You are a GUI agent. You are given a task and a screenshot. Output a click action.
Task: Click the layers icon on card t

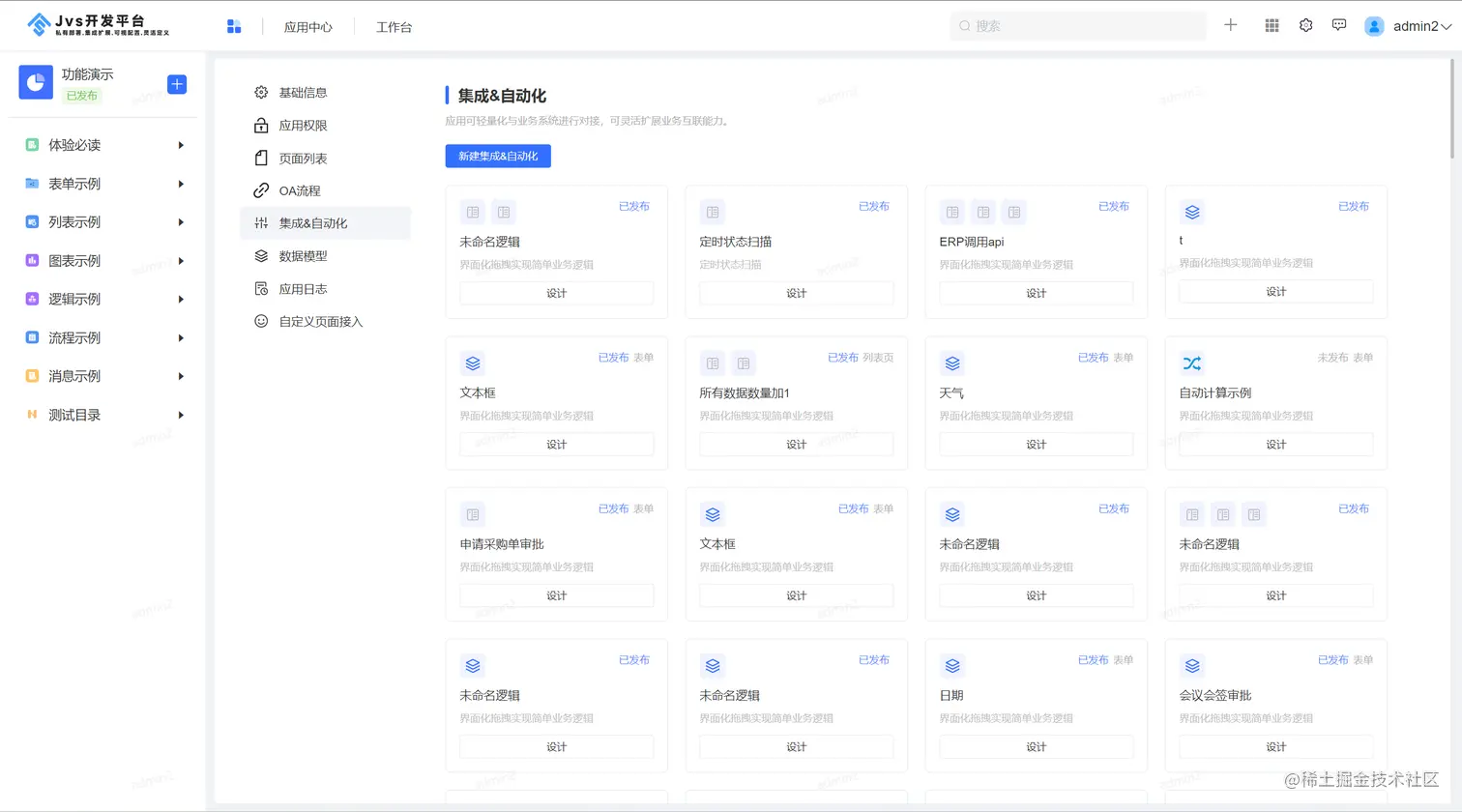(x=1192, y=212)
